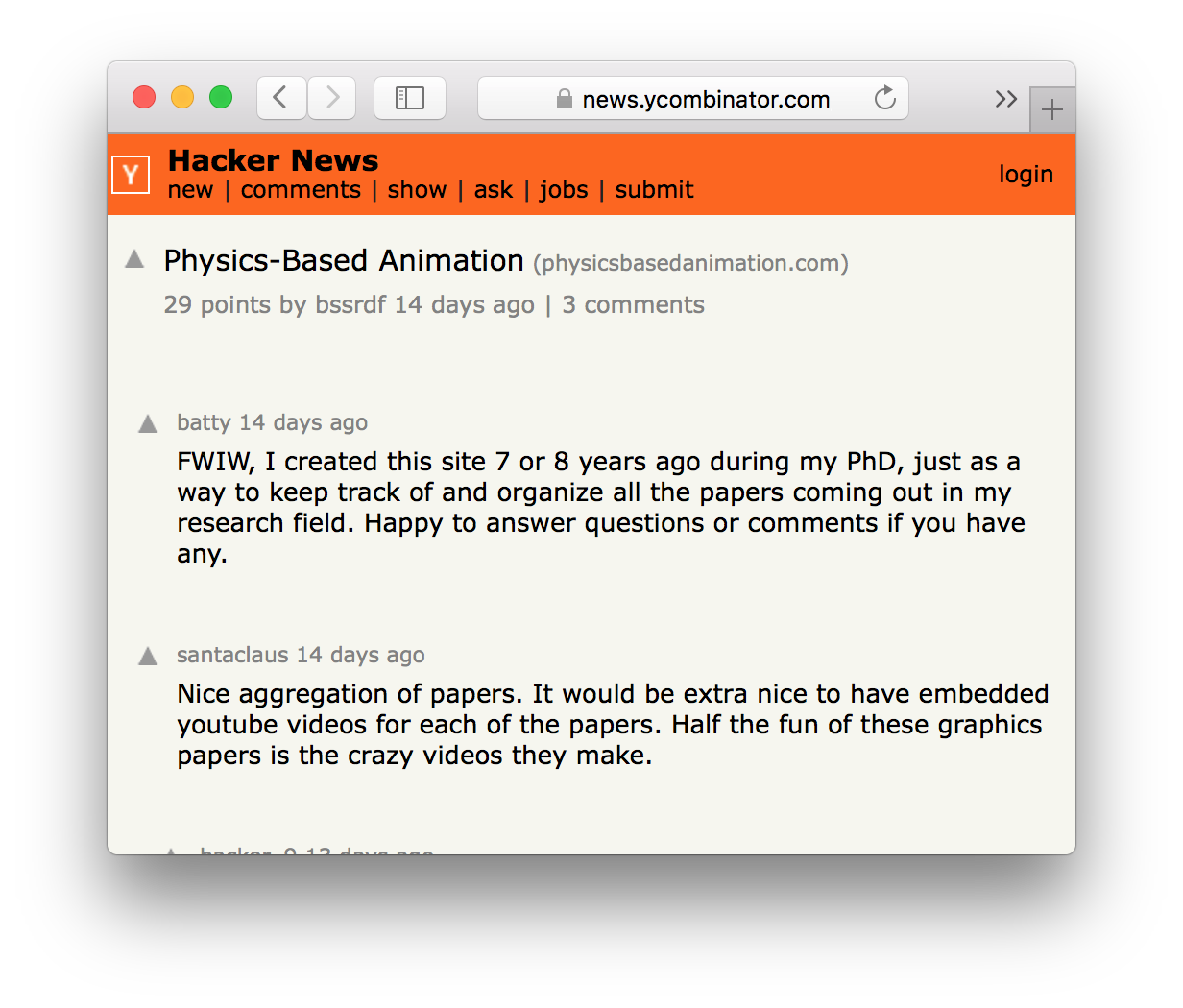Upvote santaclaus's comment
The height and width of the screenshot is (1008, 1183).
(x=148, y=656)
